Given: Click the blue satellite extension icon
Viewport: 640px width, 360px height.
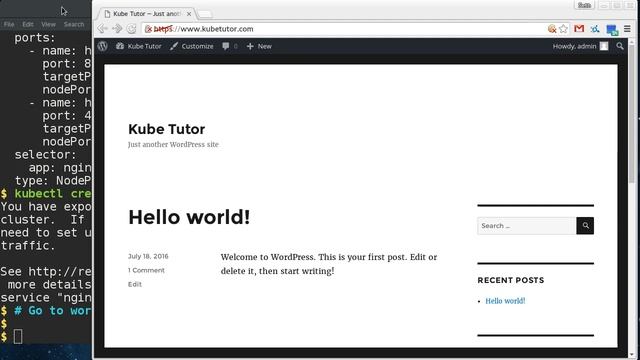Looking at the screenshot, I should (x=595, y=29).
